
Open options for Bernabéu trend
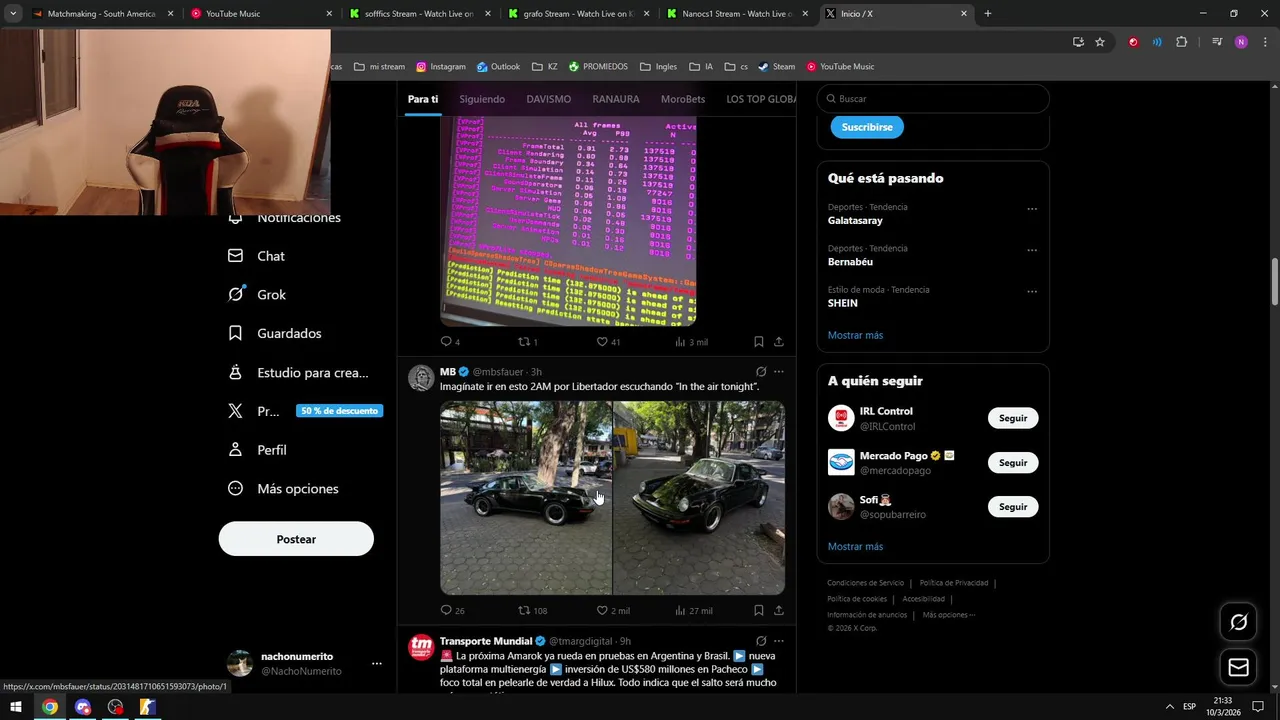(1032, 250)
